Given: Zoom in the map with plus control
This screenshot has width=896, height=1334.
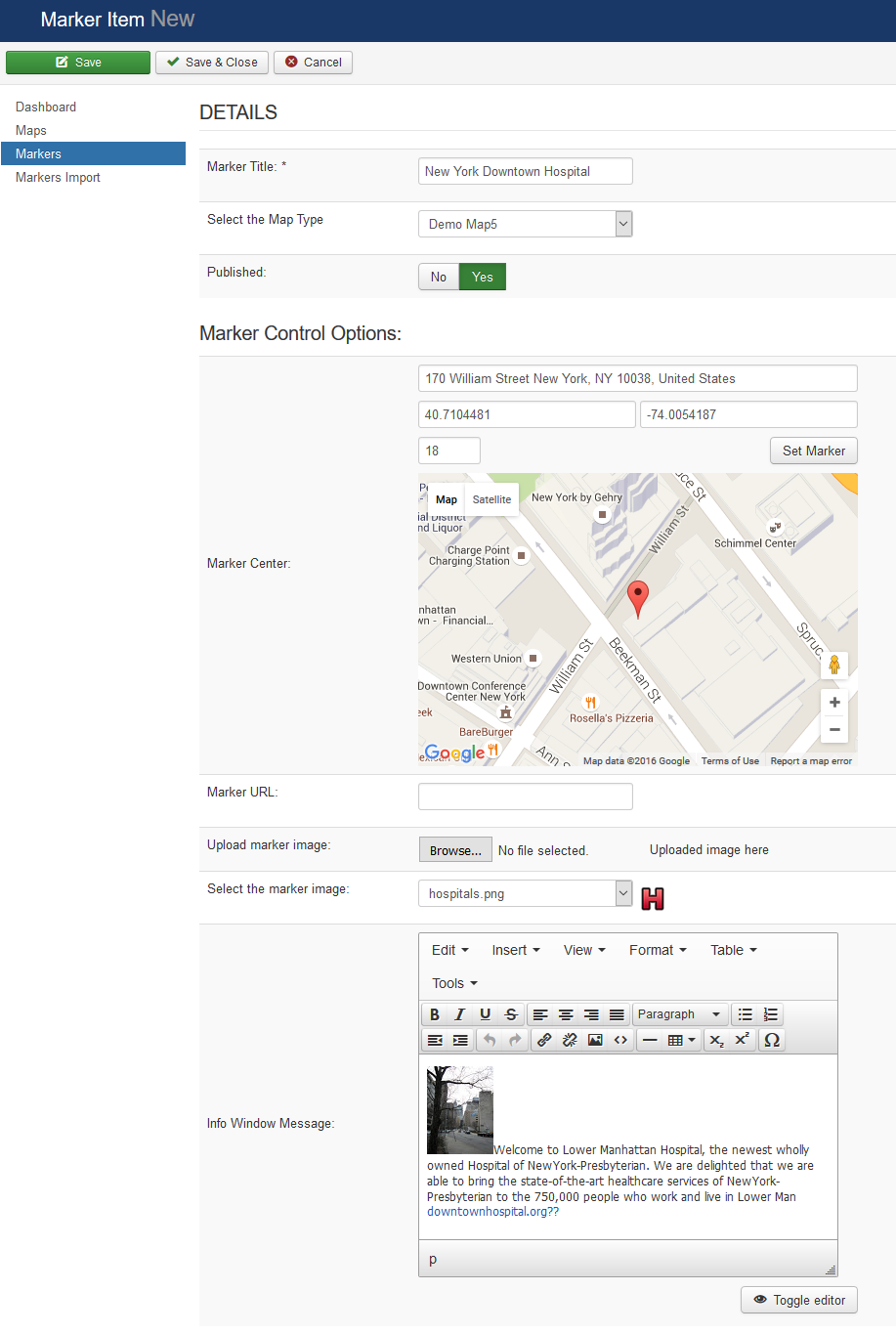Looking at the screenshot, I should (834, 703).
